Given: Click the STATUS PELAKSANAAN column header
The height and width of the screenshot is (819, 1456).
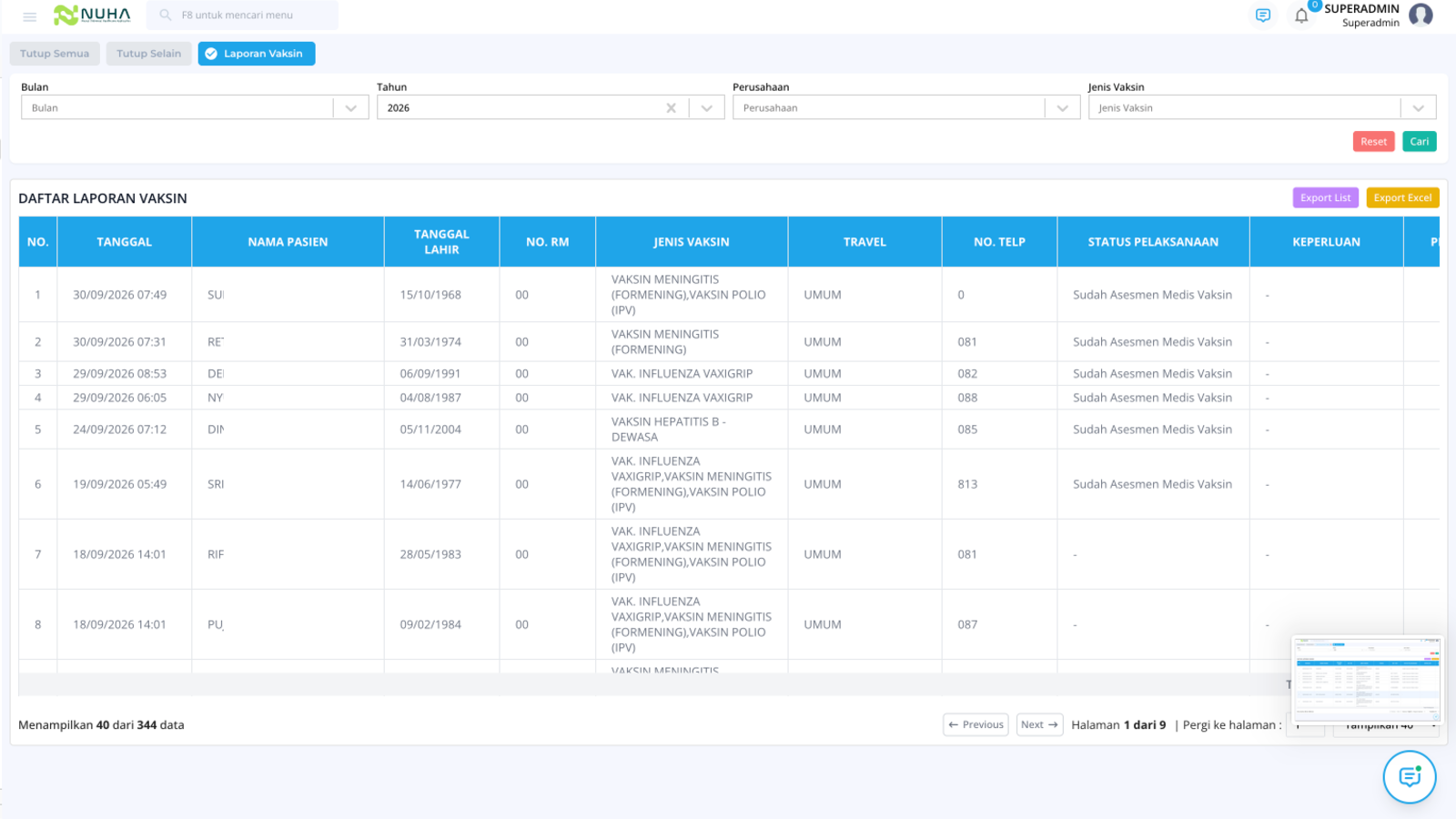Looking at the screenshot, I should [1153, 242].
